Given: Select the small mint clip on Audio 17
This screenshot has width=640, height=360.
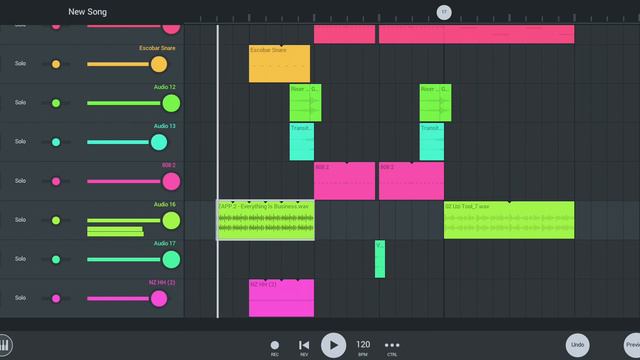Looking at the screenshot, I should click(380, 259).
